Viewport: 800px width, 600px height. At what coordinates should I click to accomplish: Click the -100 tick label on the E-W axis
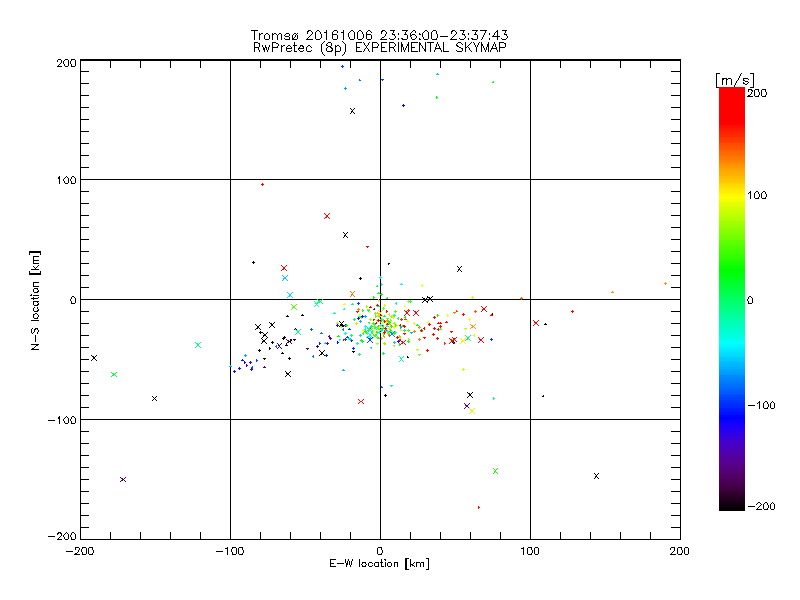pos(230,550)
